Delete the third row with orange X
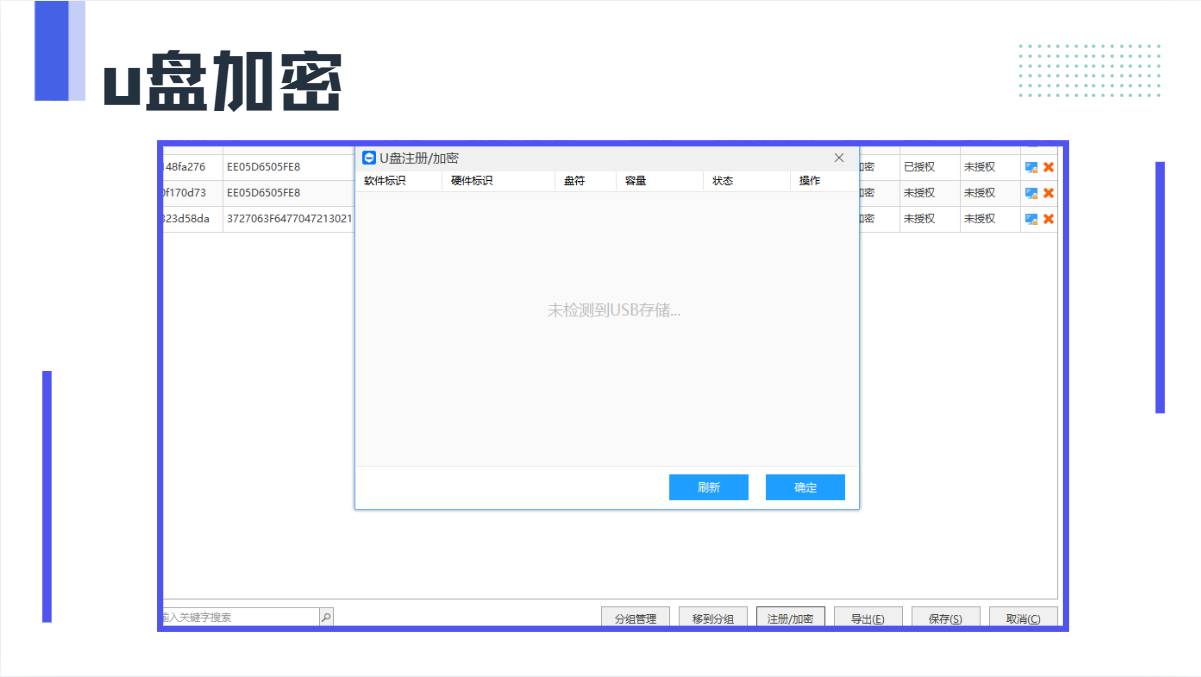Screen dimensions: 1201x677 pos(1049,219)
